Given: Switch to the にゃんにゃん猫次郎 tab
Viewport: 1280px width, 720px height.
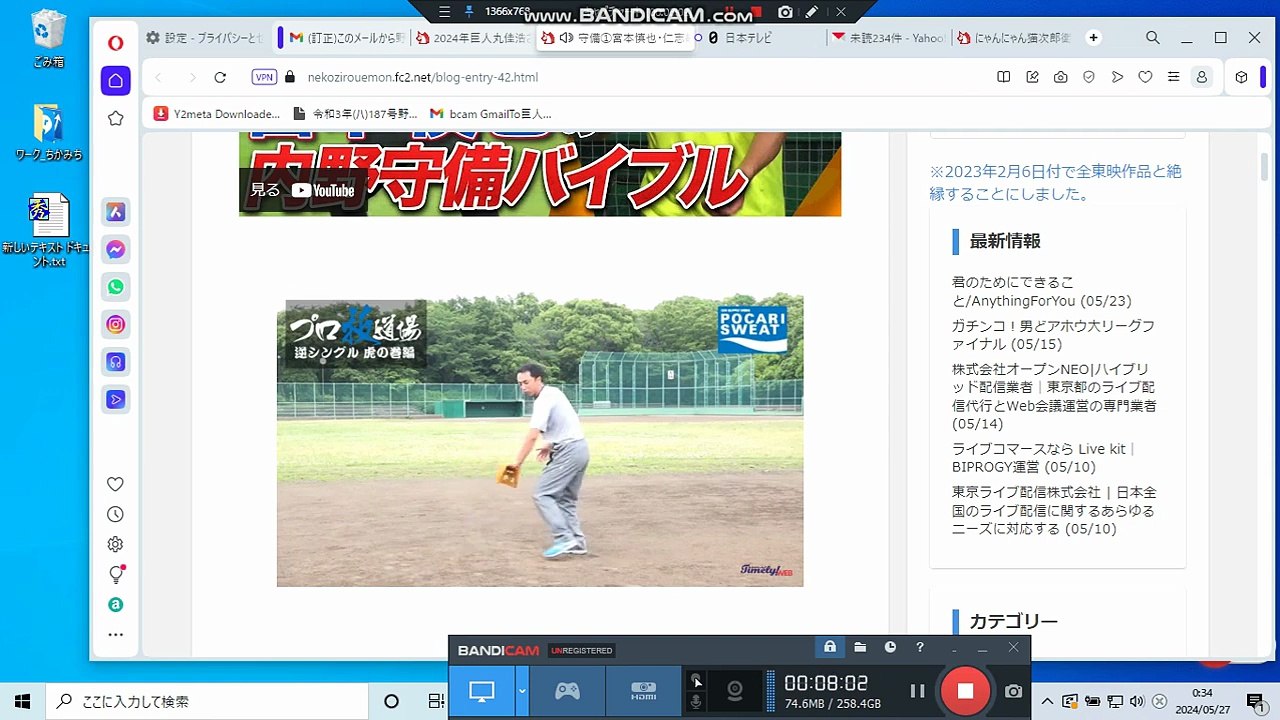Looking at the screenshot, I should [1013, 38].
